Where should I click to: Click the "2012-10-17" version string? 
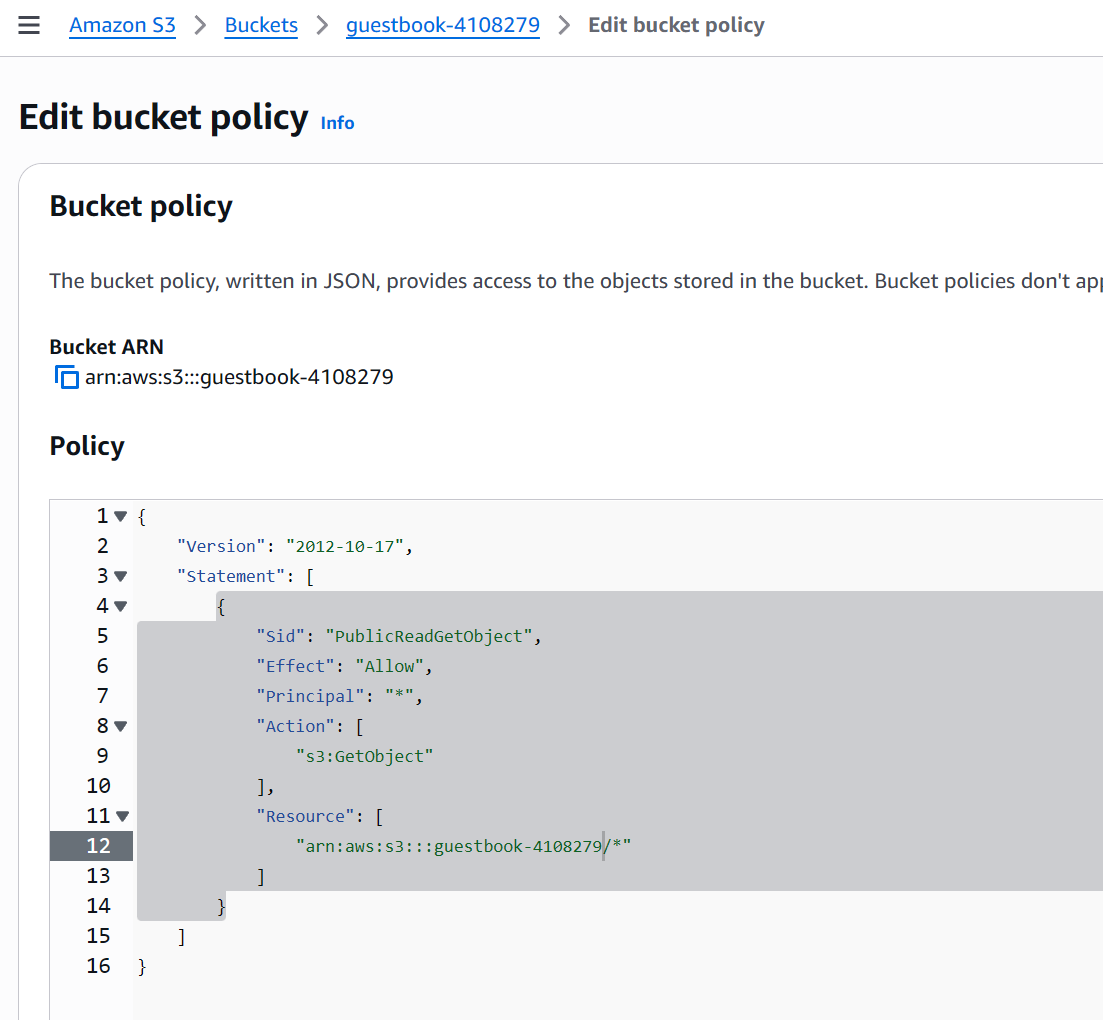coord(345,547)
